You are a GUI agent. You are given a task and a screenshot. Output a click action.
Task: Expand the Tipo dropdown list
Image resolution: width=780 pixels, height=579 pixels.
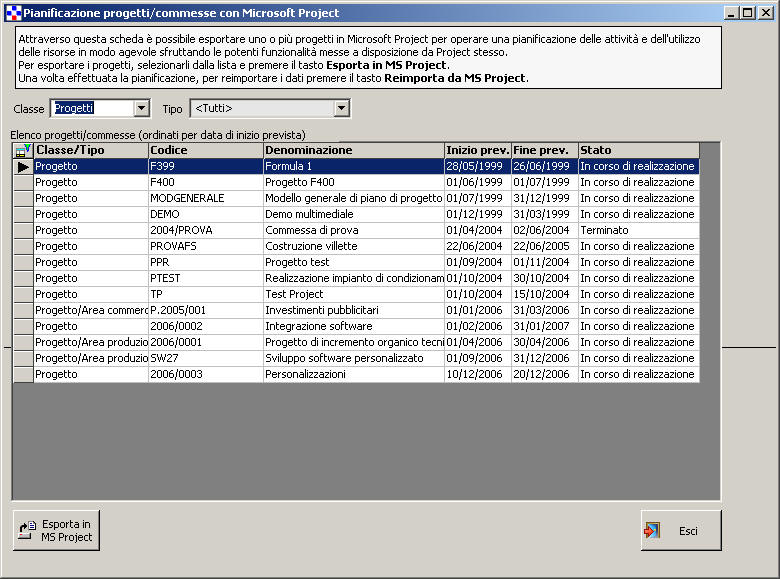click(x=341, y=108)
